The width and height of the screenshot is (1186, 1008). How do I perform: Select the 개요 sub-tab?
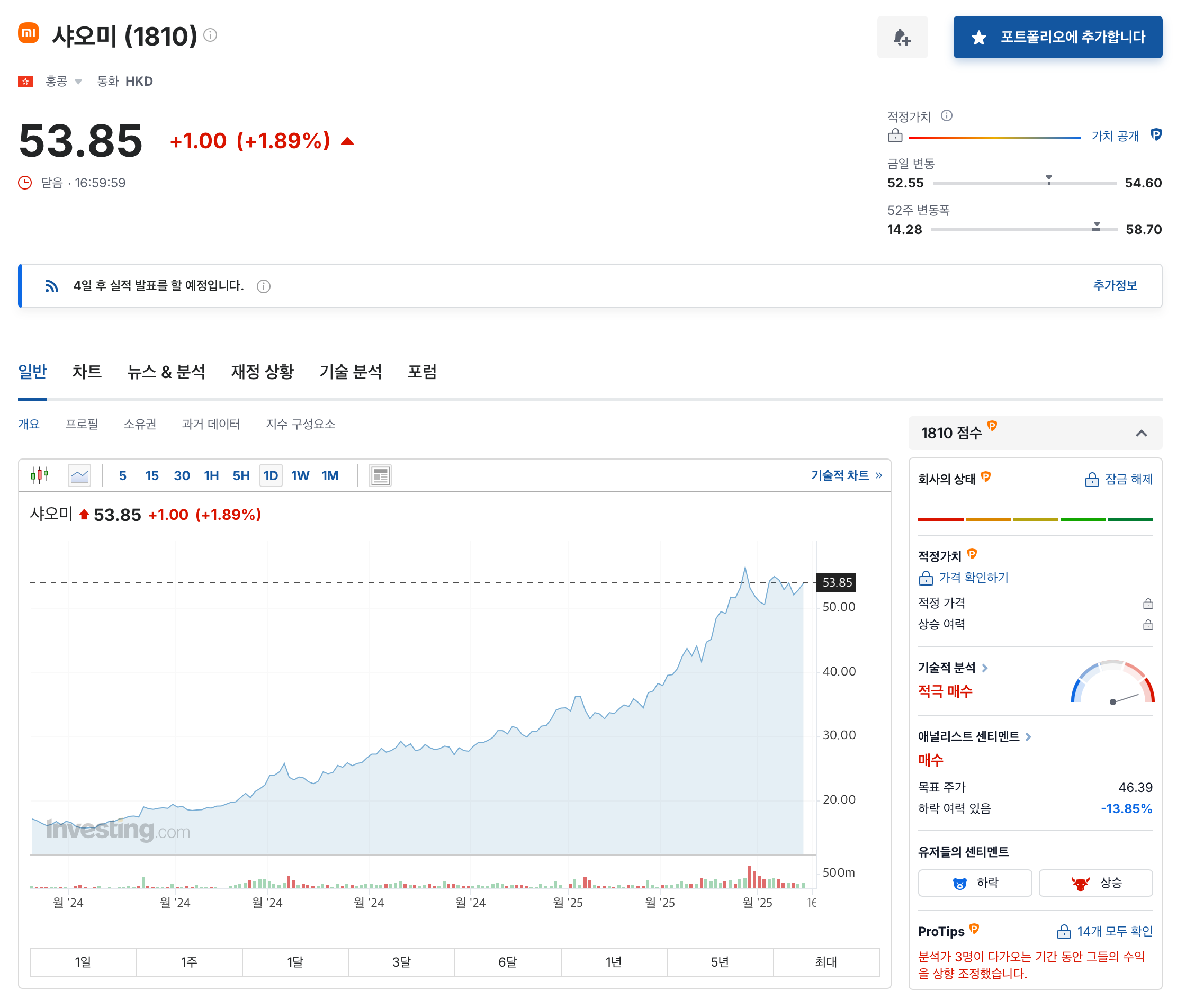tap(29, 424)
